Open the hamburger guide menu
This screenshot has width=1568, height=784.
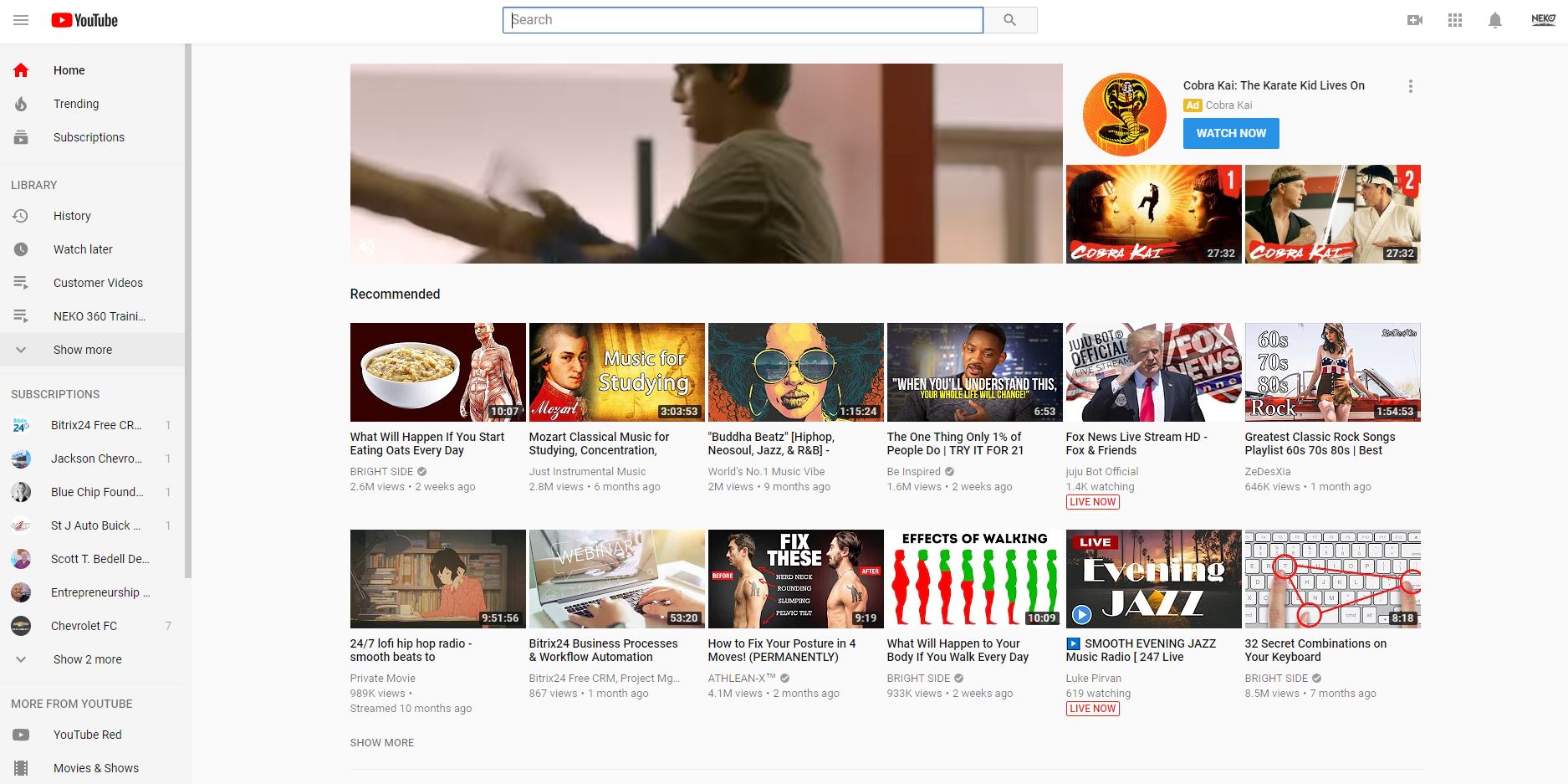[21, 20]
